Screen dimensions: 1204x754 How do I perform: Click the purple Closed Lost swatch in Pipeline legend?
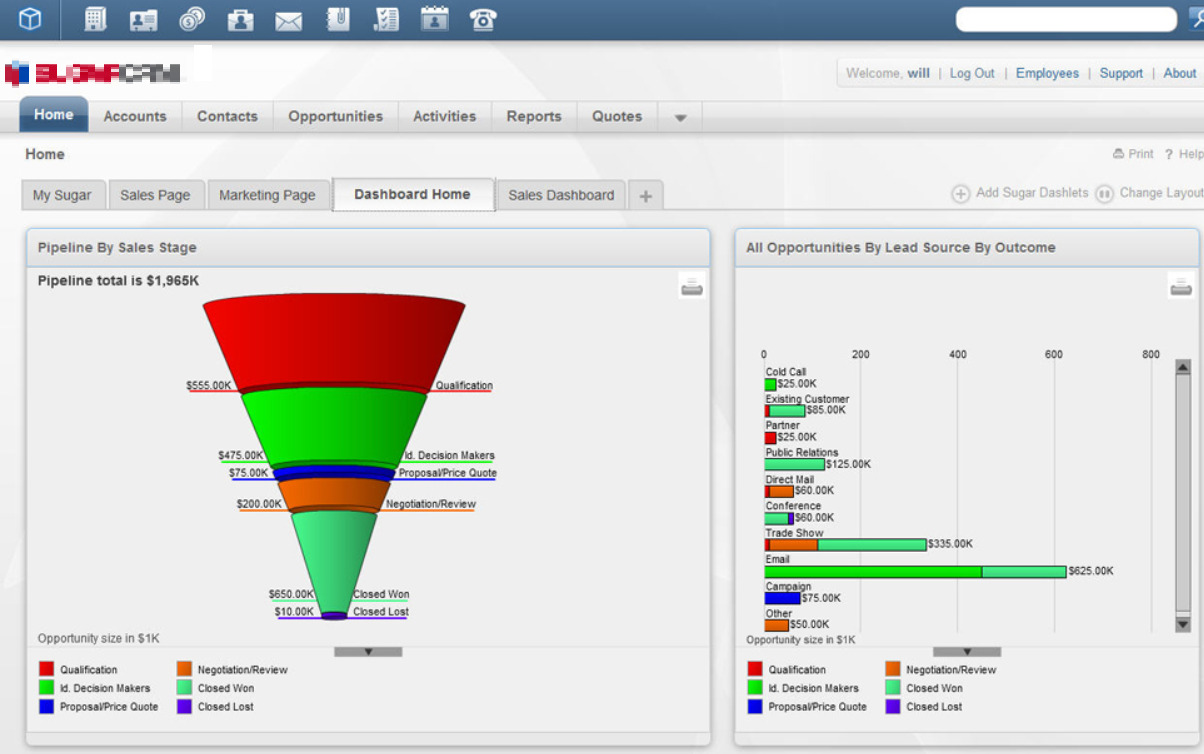click(x=184, y=707)
